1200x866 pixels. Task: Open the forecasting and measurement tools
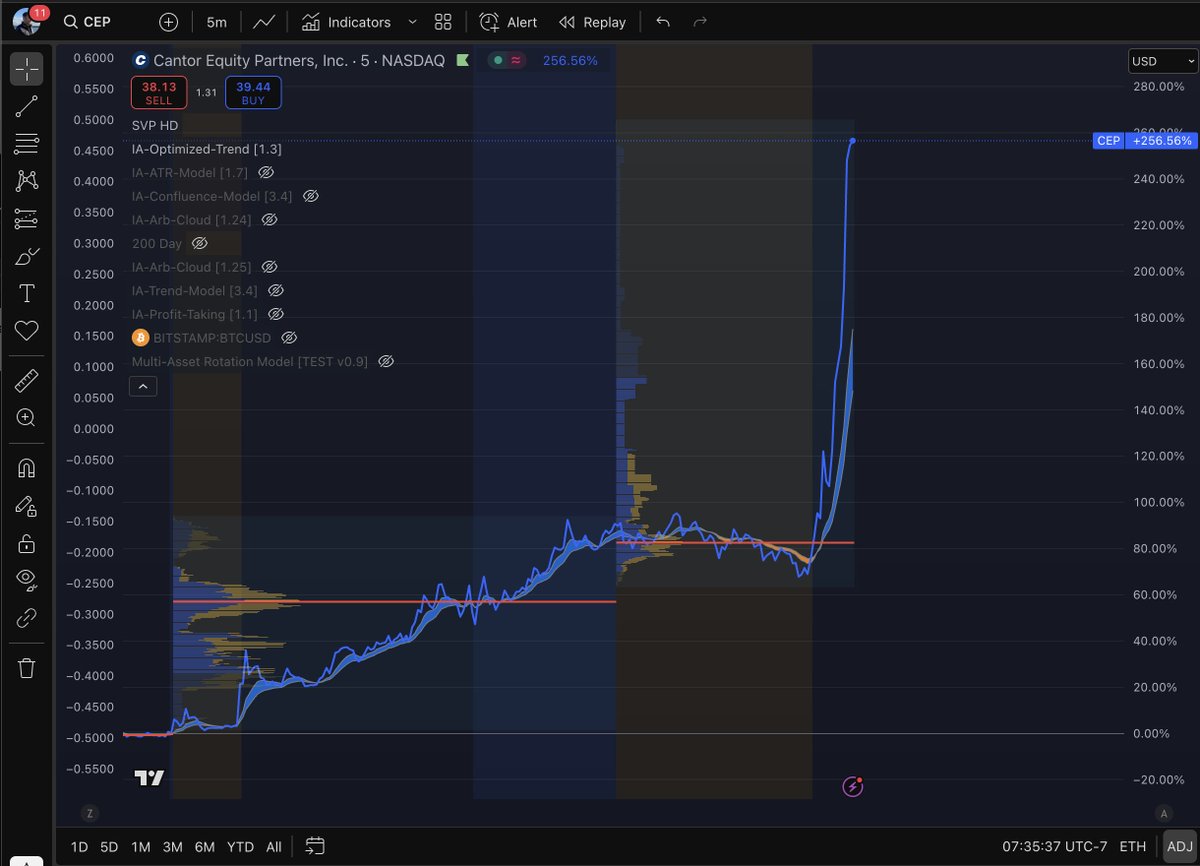(27, 219)
